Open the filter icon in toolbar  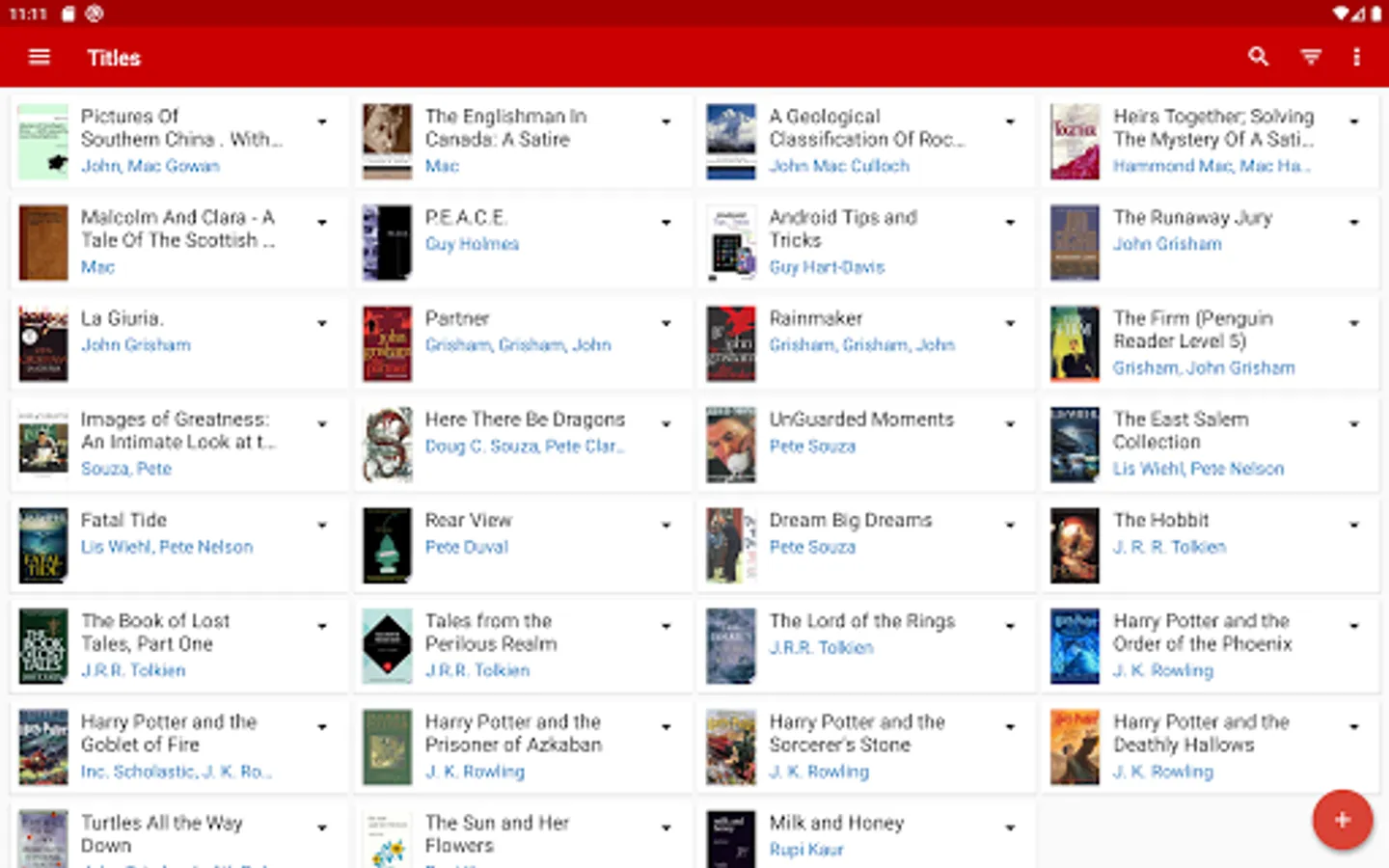(x=1311, y=58)
